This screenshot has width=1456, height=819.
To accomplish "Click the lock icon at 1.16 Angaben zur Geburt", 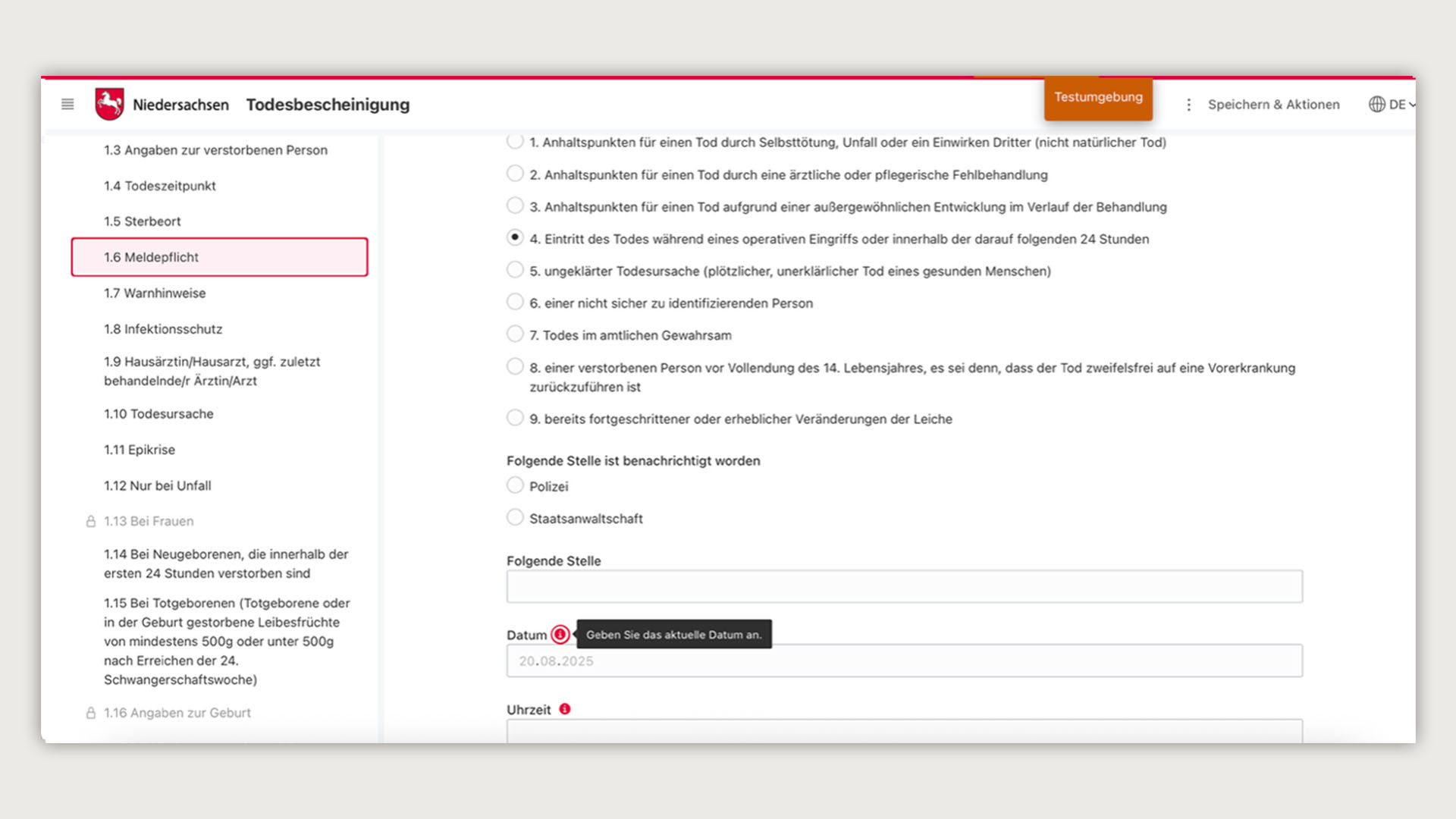I will [x=91, y=713].
